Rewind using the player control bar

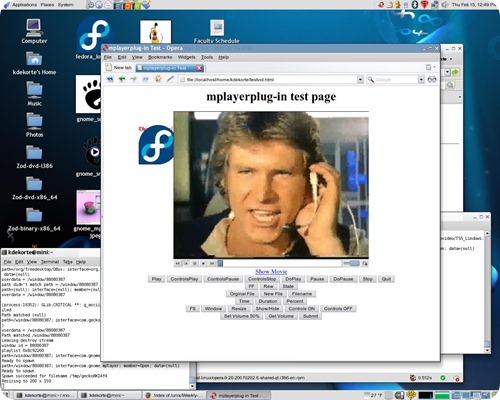(x=178, y=263)
